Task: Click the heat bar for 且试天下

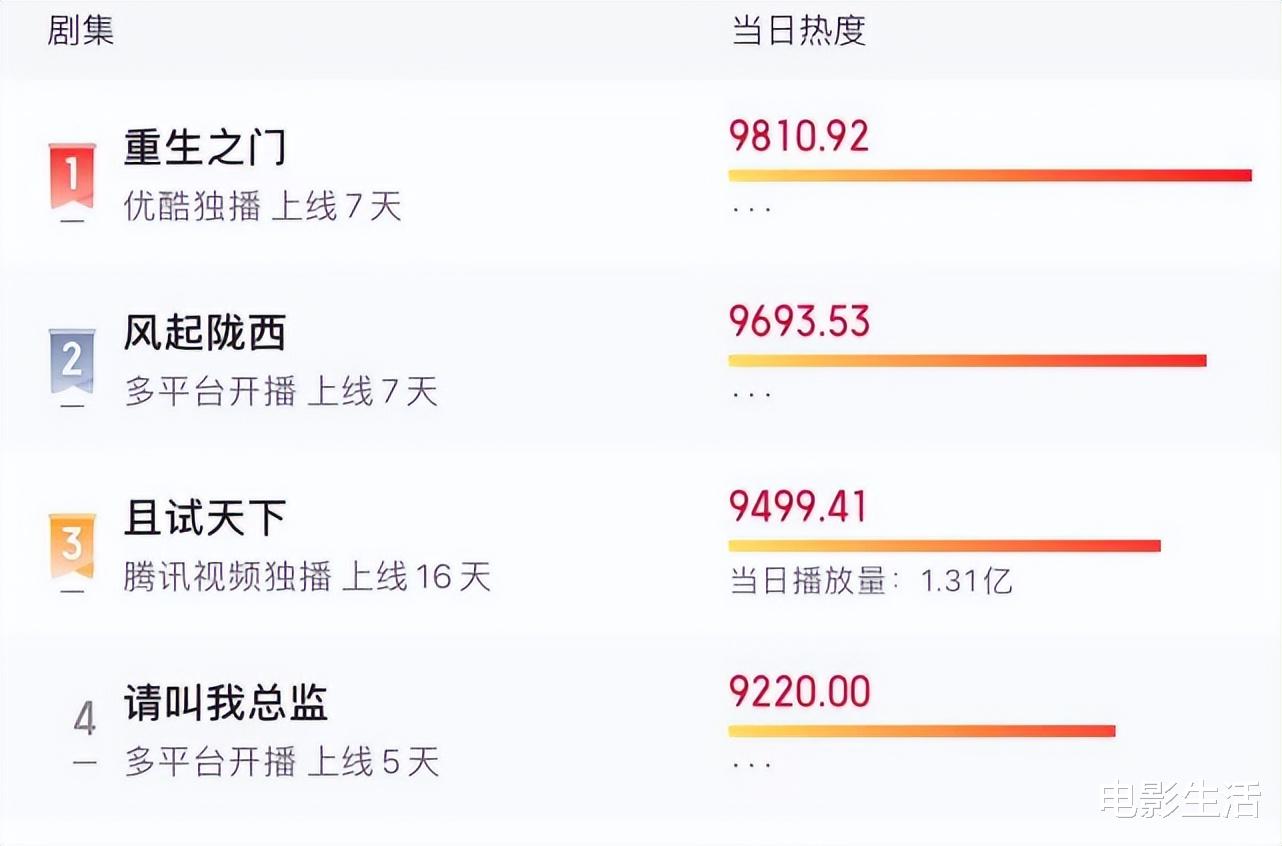Action: tap(944, 546)
